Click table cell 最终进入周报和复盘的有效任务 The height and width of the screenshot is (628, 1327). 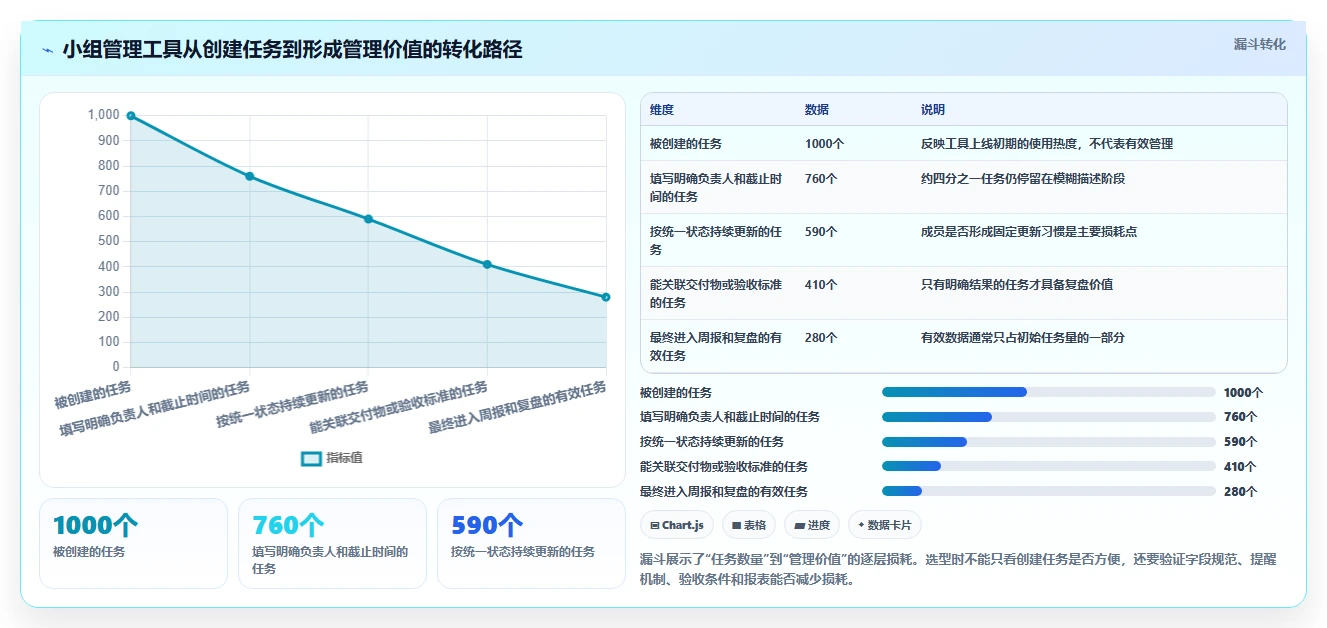[716, 347]
